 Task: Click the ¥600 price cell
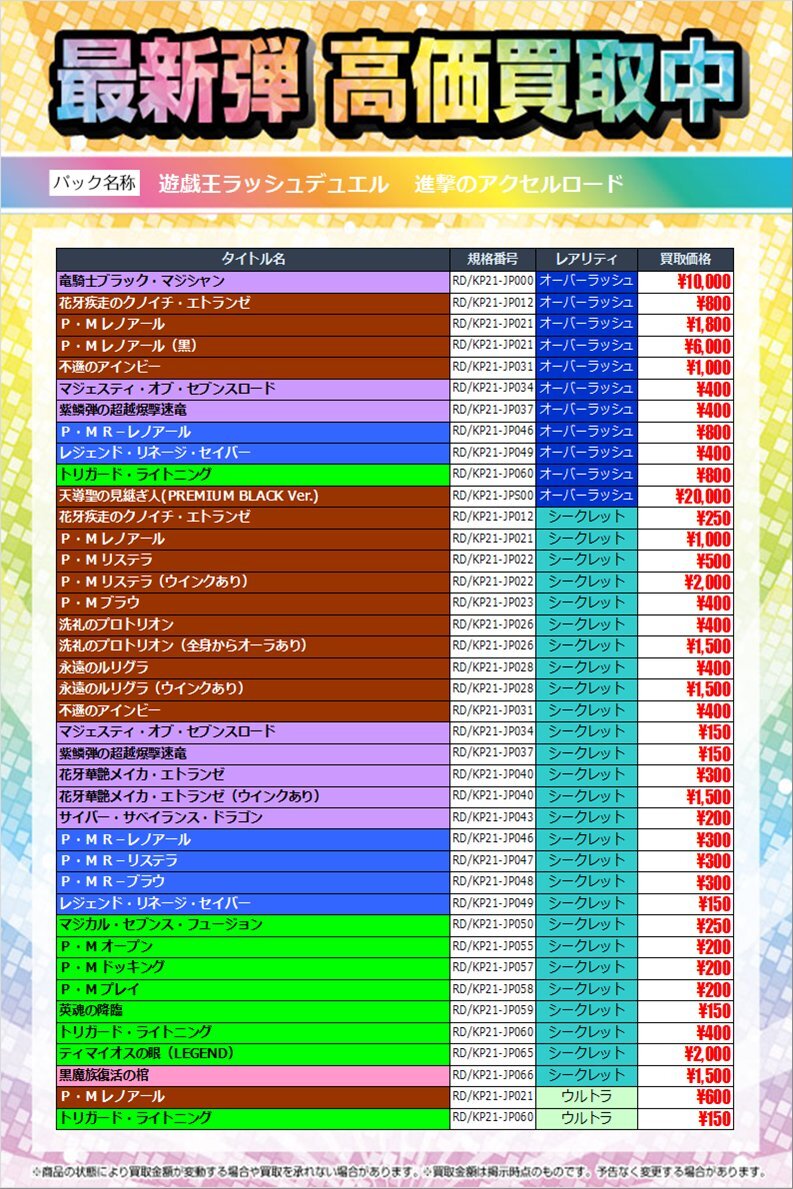click(685, 1096)
